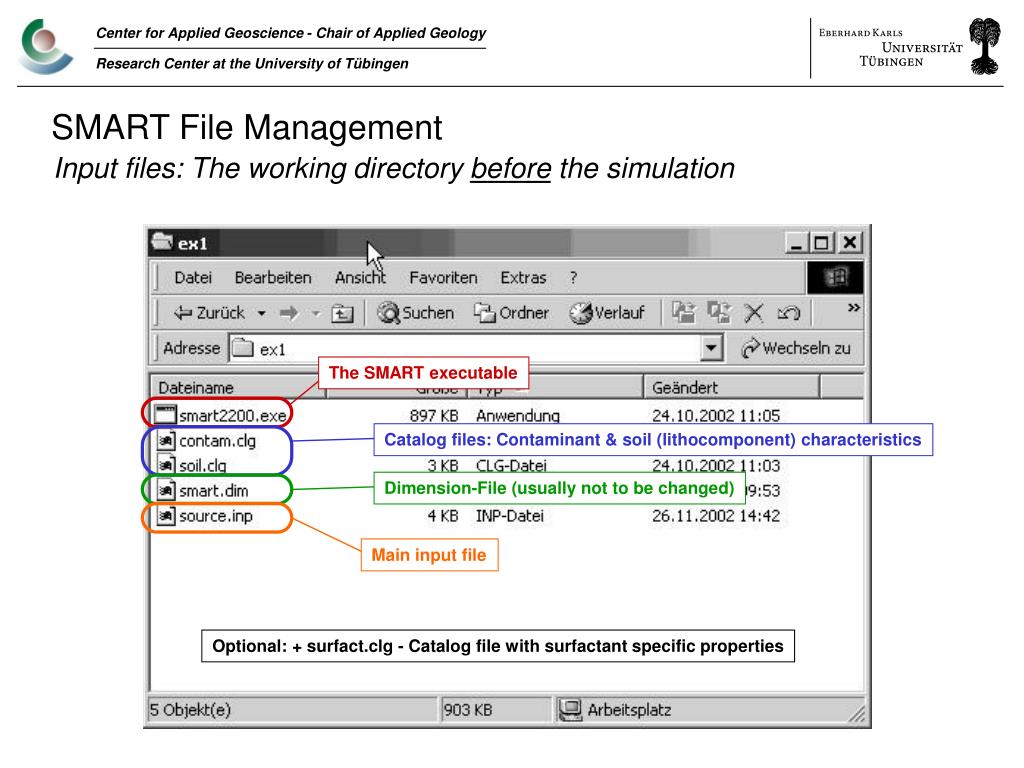Expand the toolbar overflow chevron

coord(854,308)
